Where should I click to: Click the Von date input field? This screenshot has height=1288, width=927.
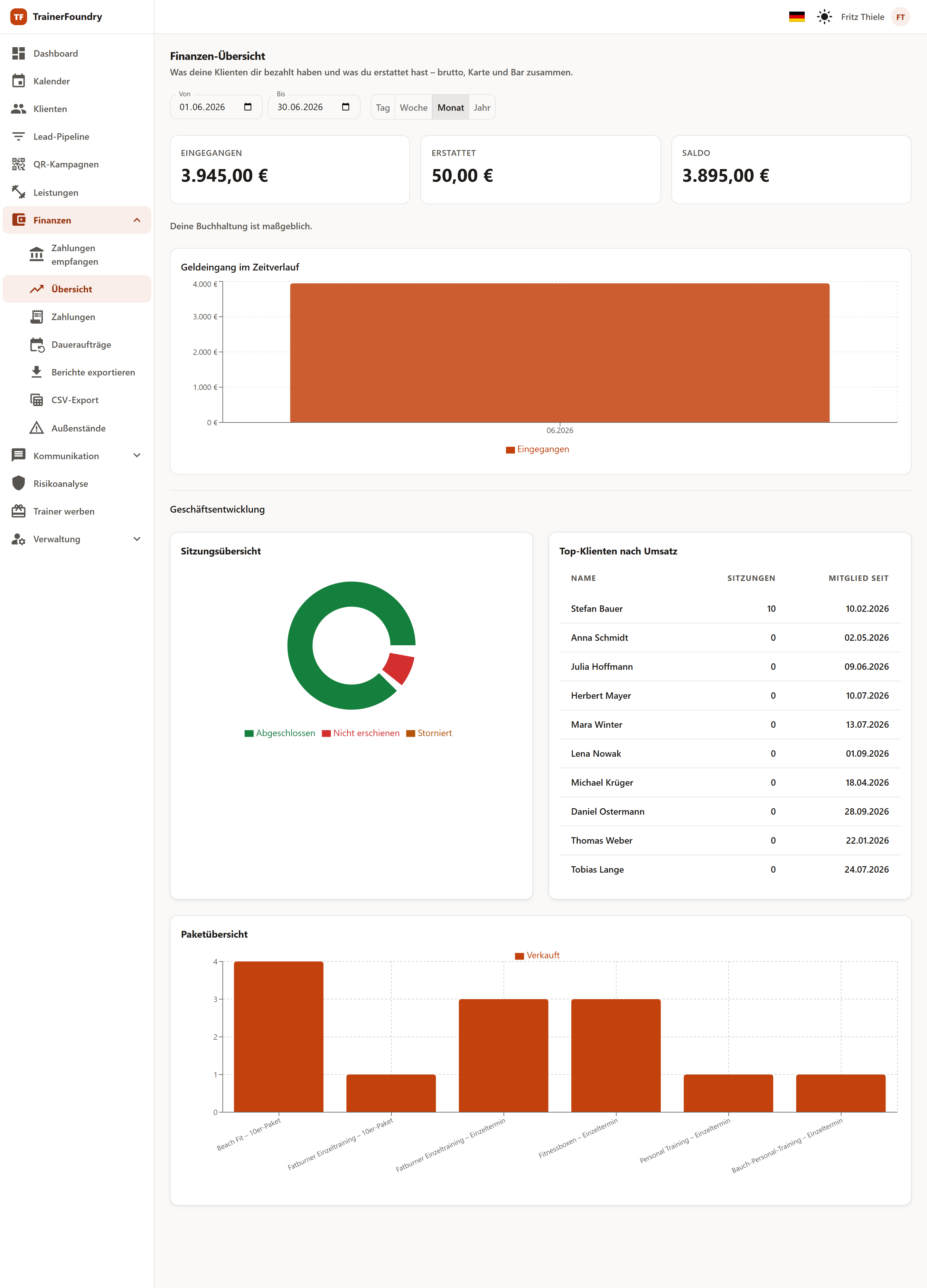click(216, 107)
